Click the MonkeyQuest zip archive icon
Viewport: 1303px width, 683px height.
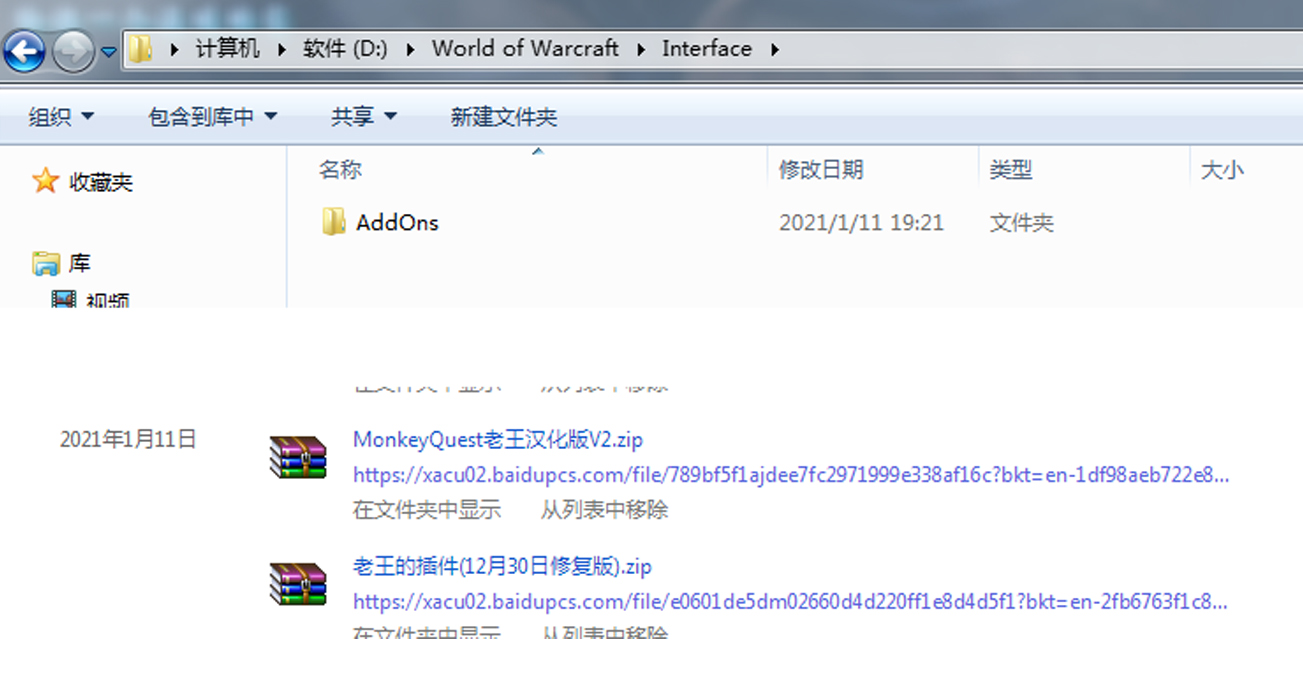(298, 457)
